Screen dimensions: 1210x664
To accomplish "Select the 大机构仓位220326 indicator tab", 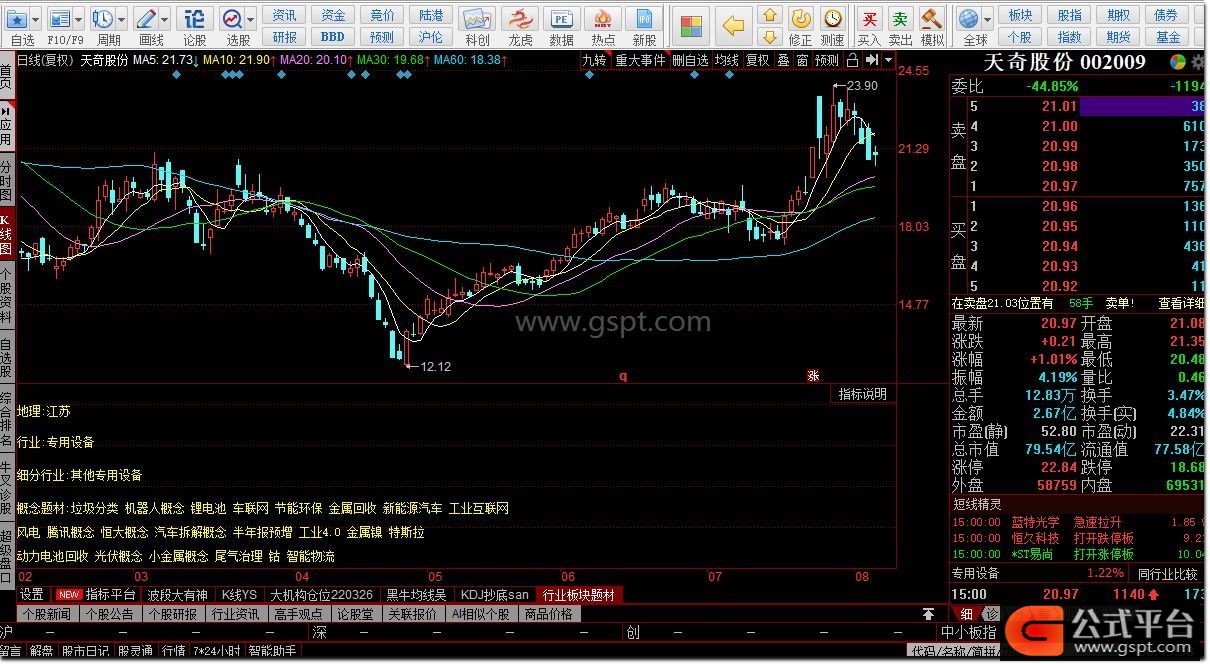I will click(322, 594).
